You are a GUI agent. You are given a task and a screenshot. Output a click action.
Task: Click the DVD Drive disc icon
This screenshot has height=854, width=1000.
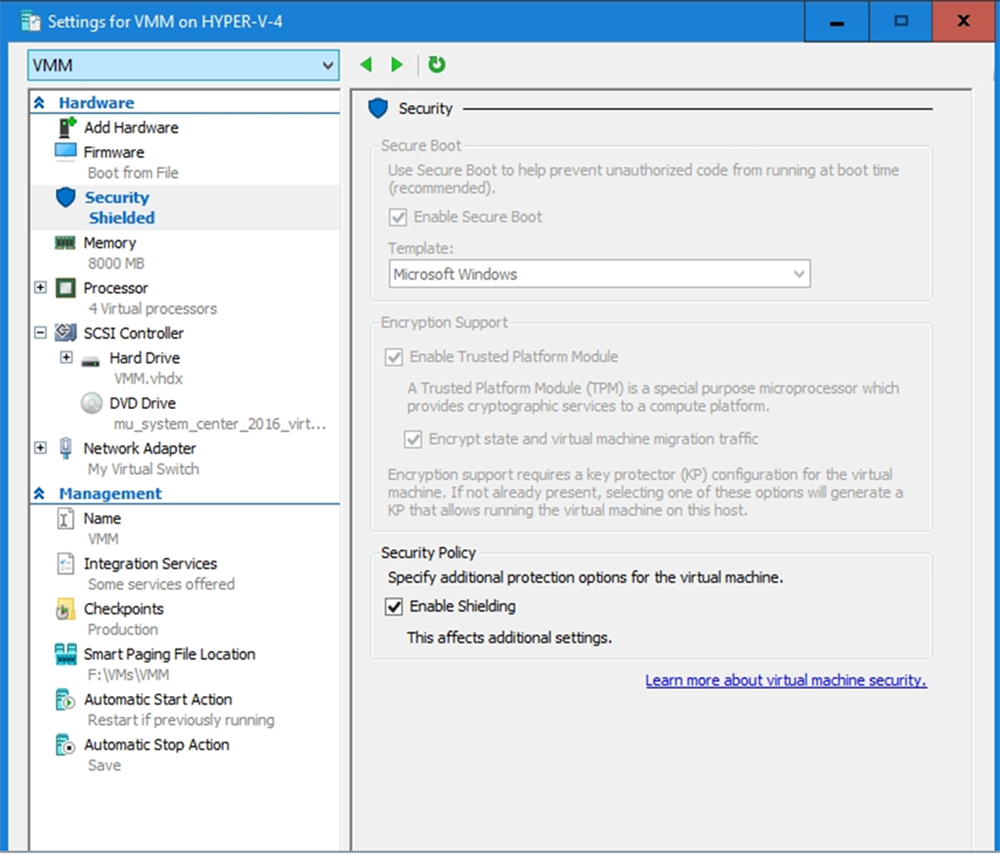(92, 403)
